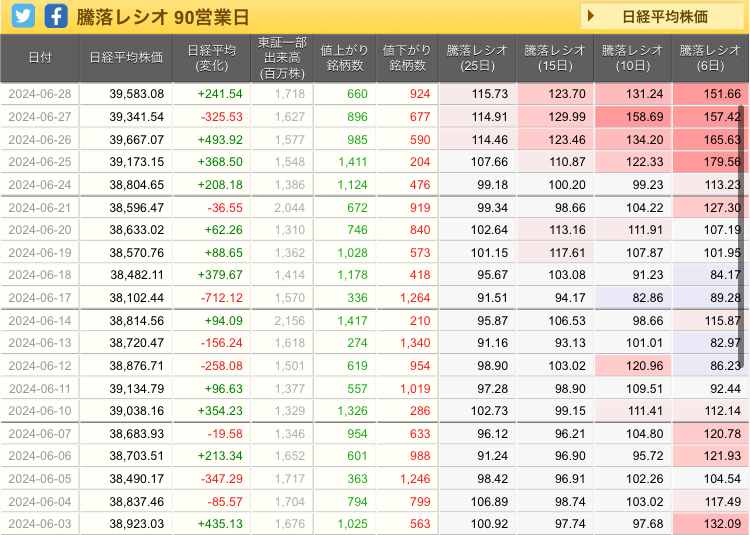
Task: Click the 10-day ratio 82.86
Action: click(x=648, y=297)
